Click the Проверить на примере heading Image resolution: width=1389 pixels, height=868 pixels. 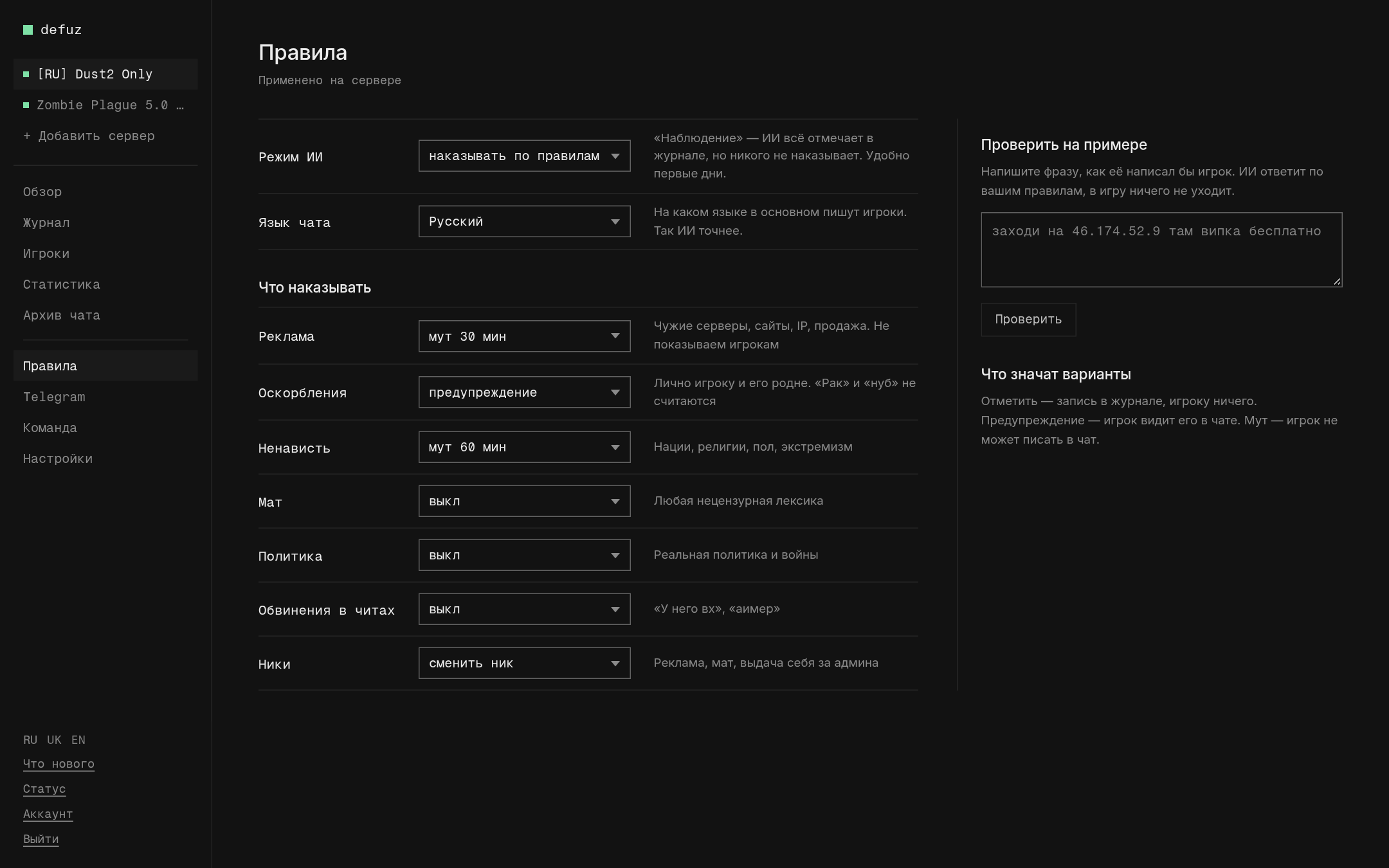tap(1064, 145)
